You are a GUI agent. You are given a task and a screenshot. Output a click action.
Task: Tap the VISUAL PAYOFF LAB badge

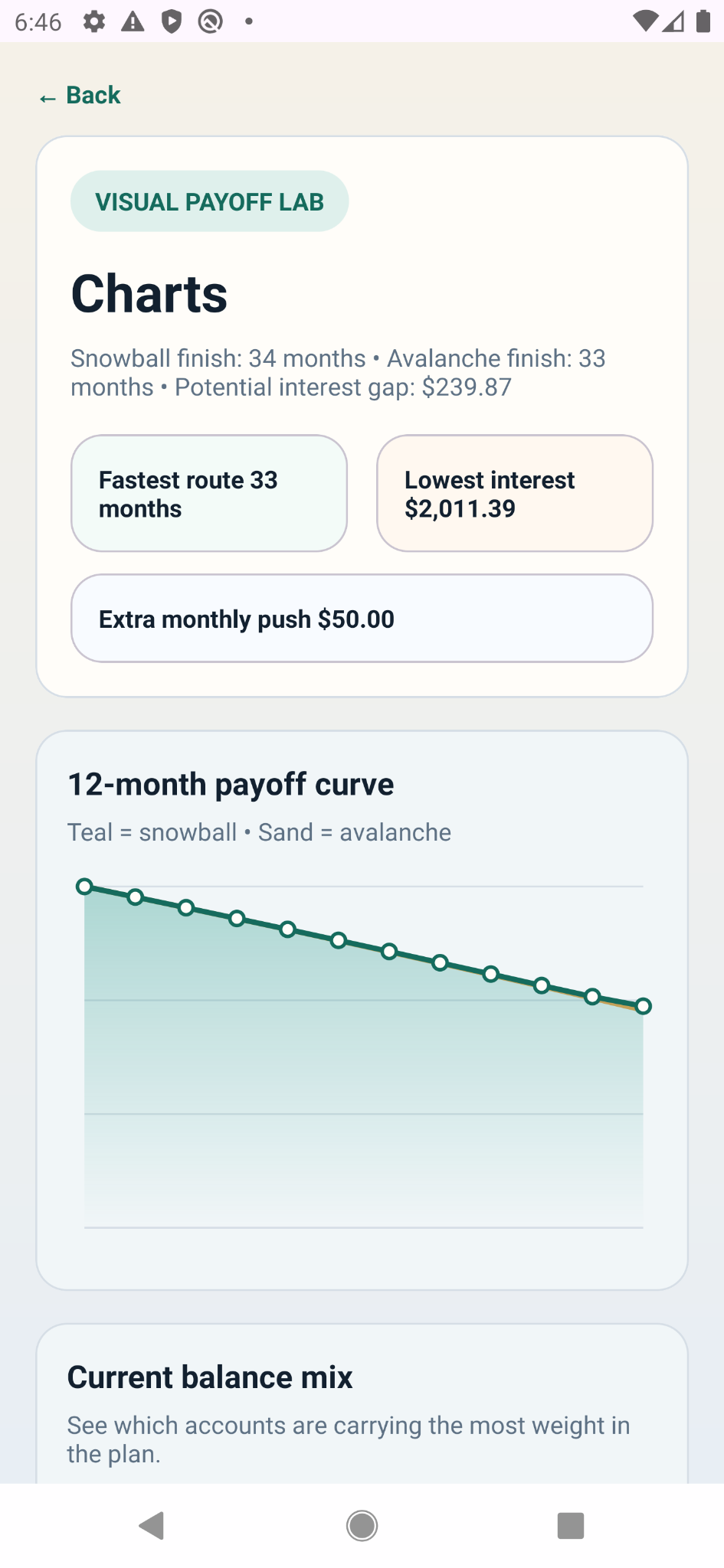209,201
